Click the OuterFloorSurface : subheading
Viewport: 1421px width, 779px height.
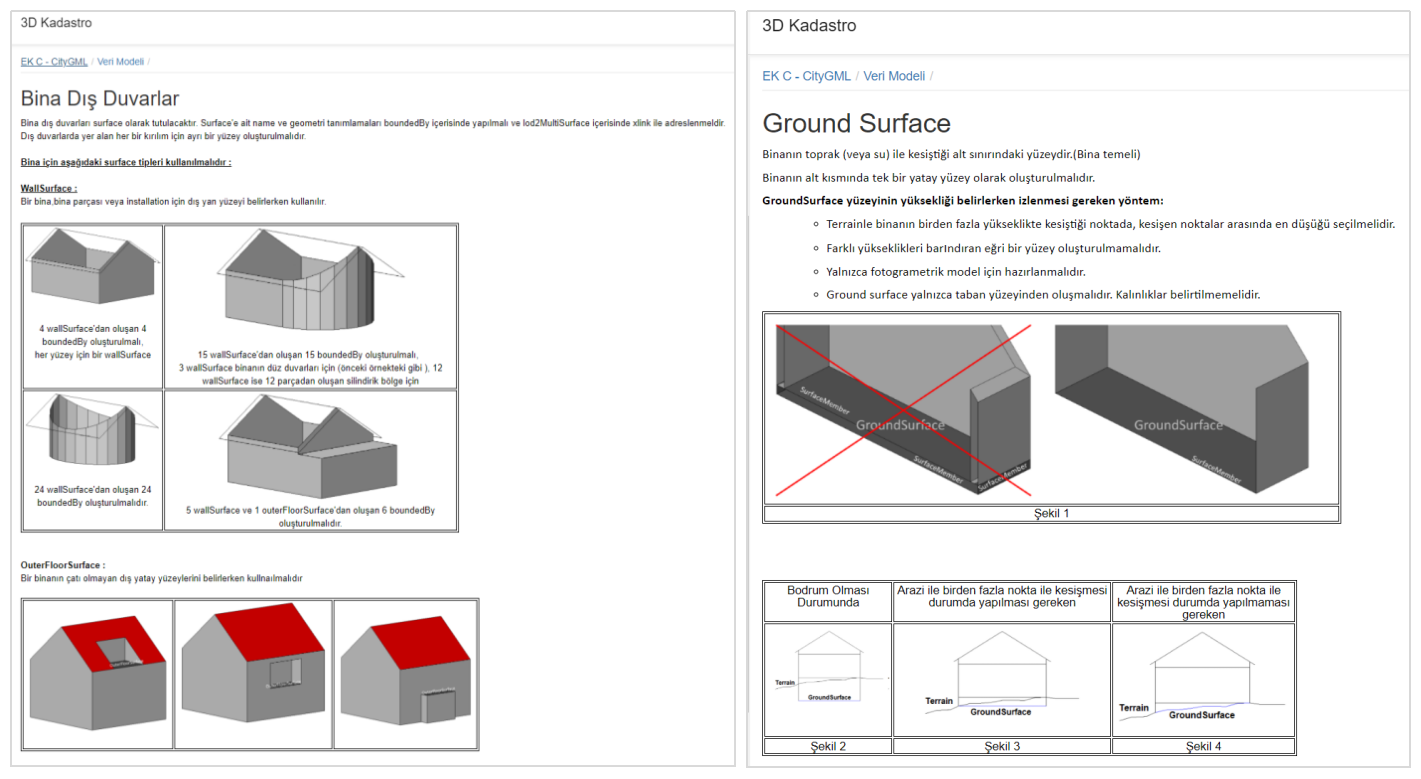tap(63, 565)
